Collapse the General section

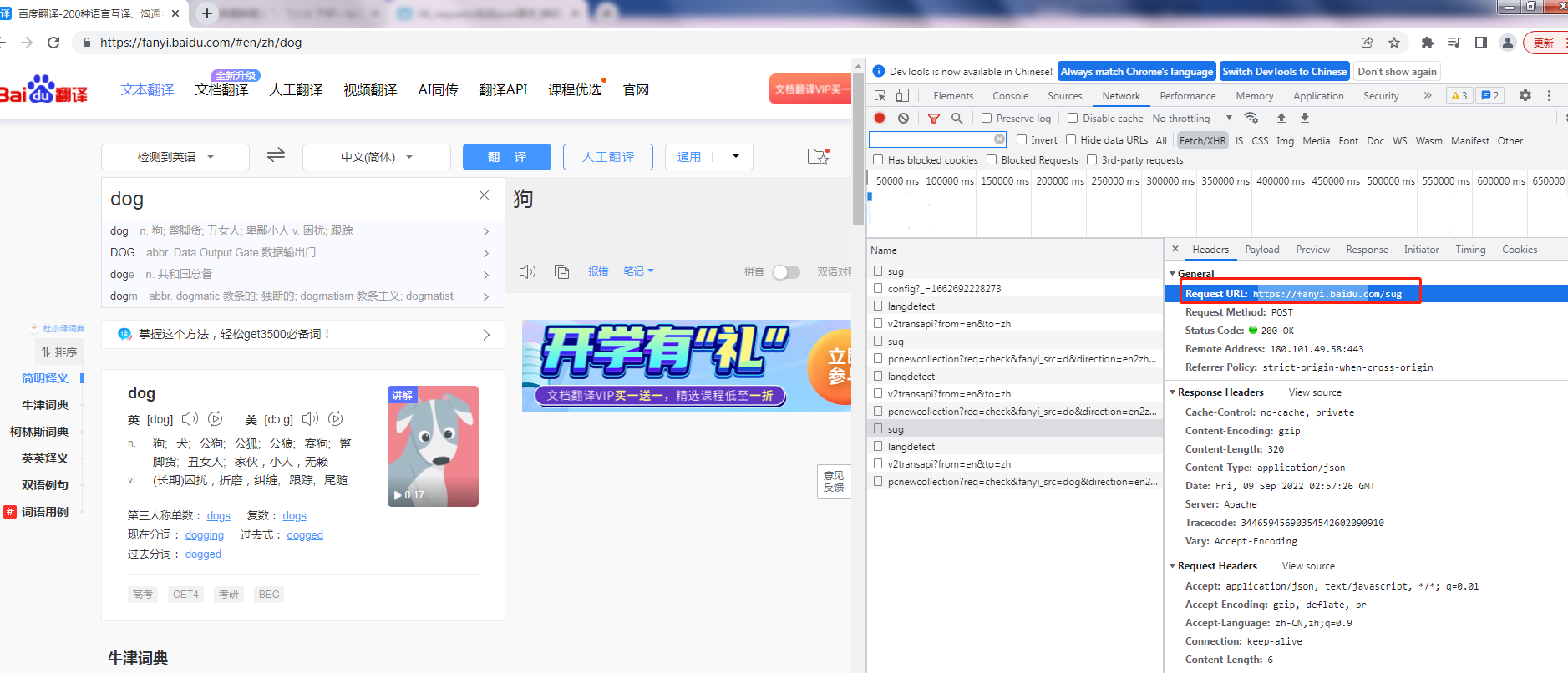(1173, 273)
